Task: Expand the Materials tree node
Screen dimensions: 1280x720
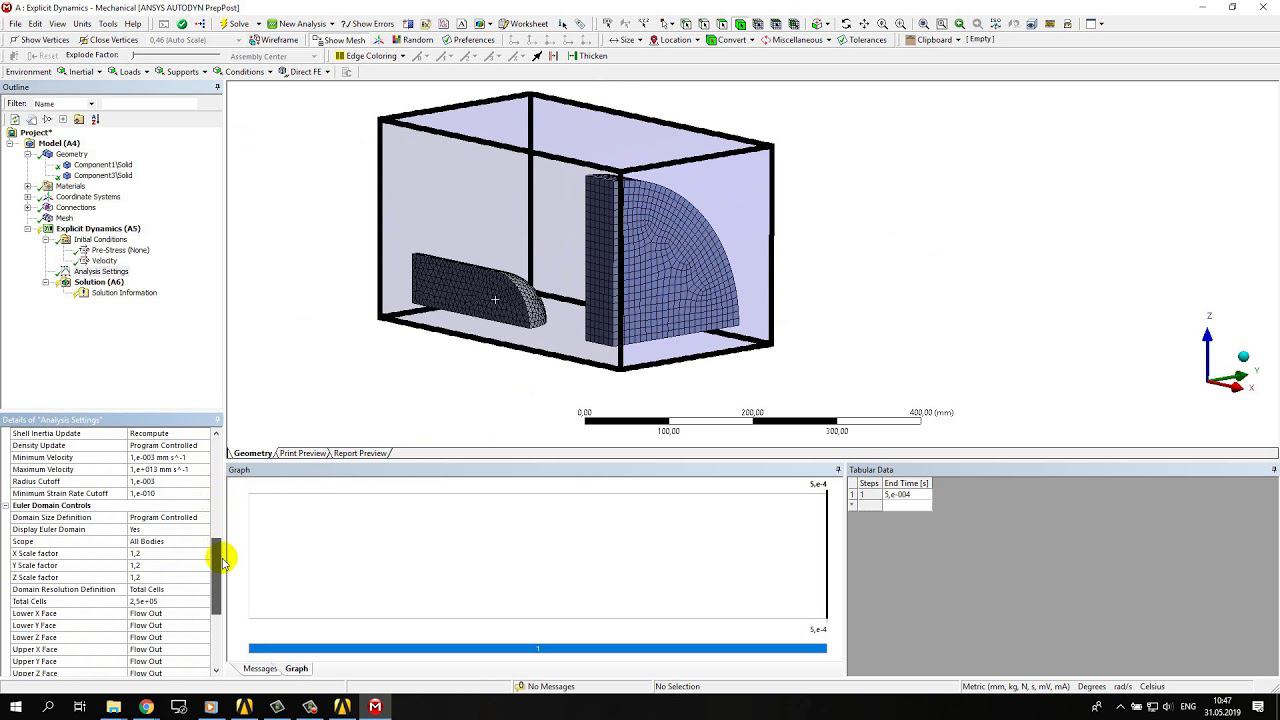Action: [28, 186]
